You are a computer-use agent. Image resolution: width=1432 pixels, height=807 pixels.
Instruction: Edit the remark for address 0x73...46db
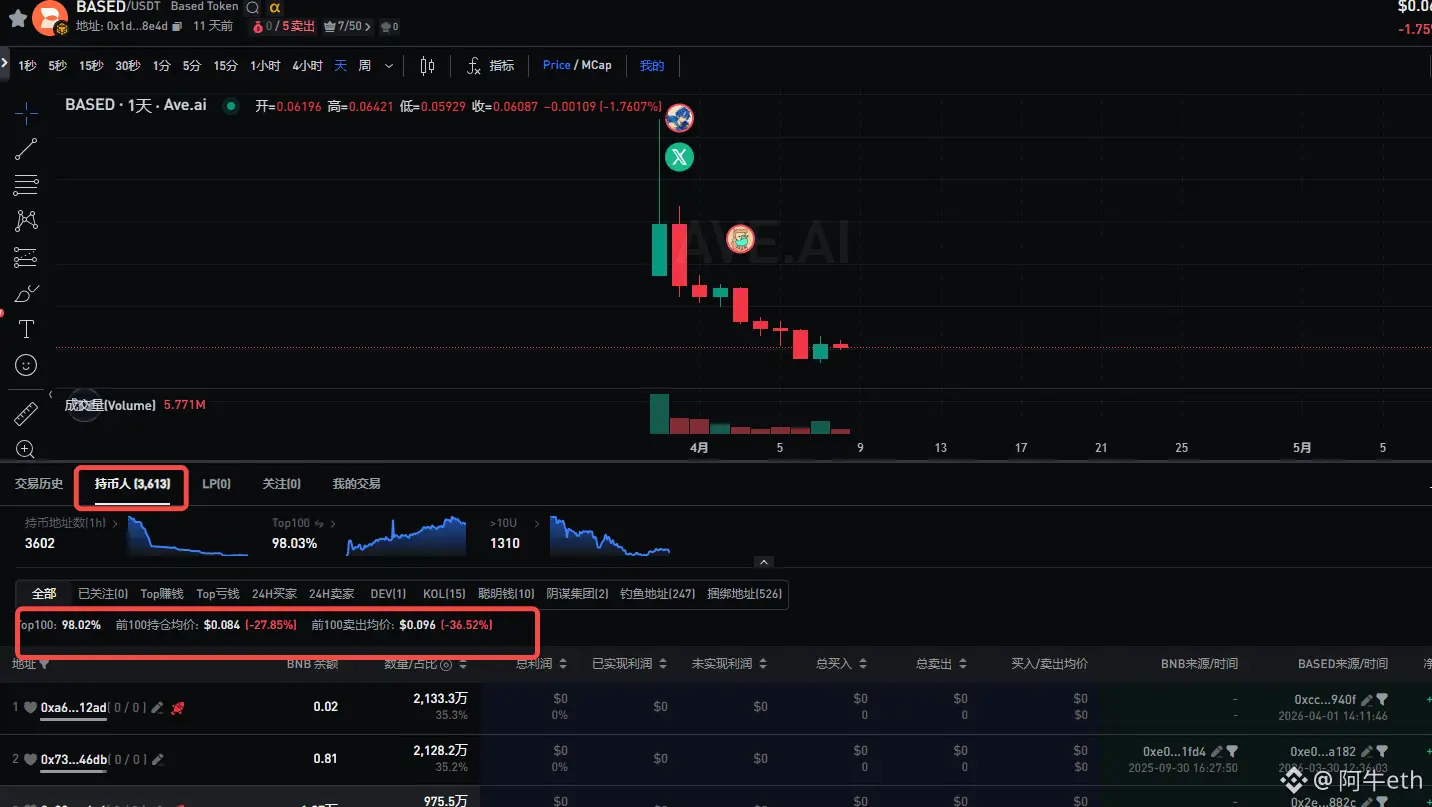(x=157, y=759)
